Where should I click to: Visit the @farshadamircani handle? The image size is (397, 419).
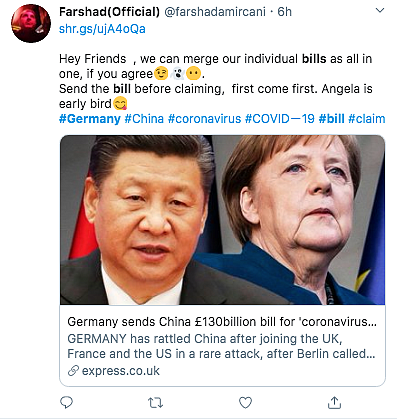click(215, 12)
